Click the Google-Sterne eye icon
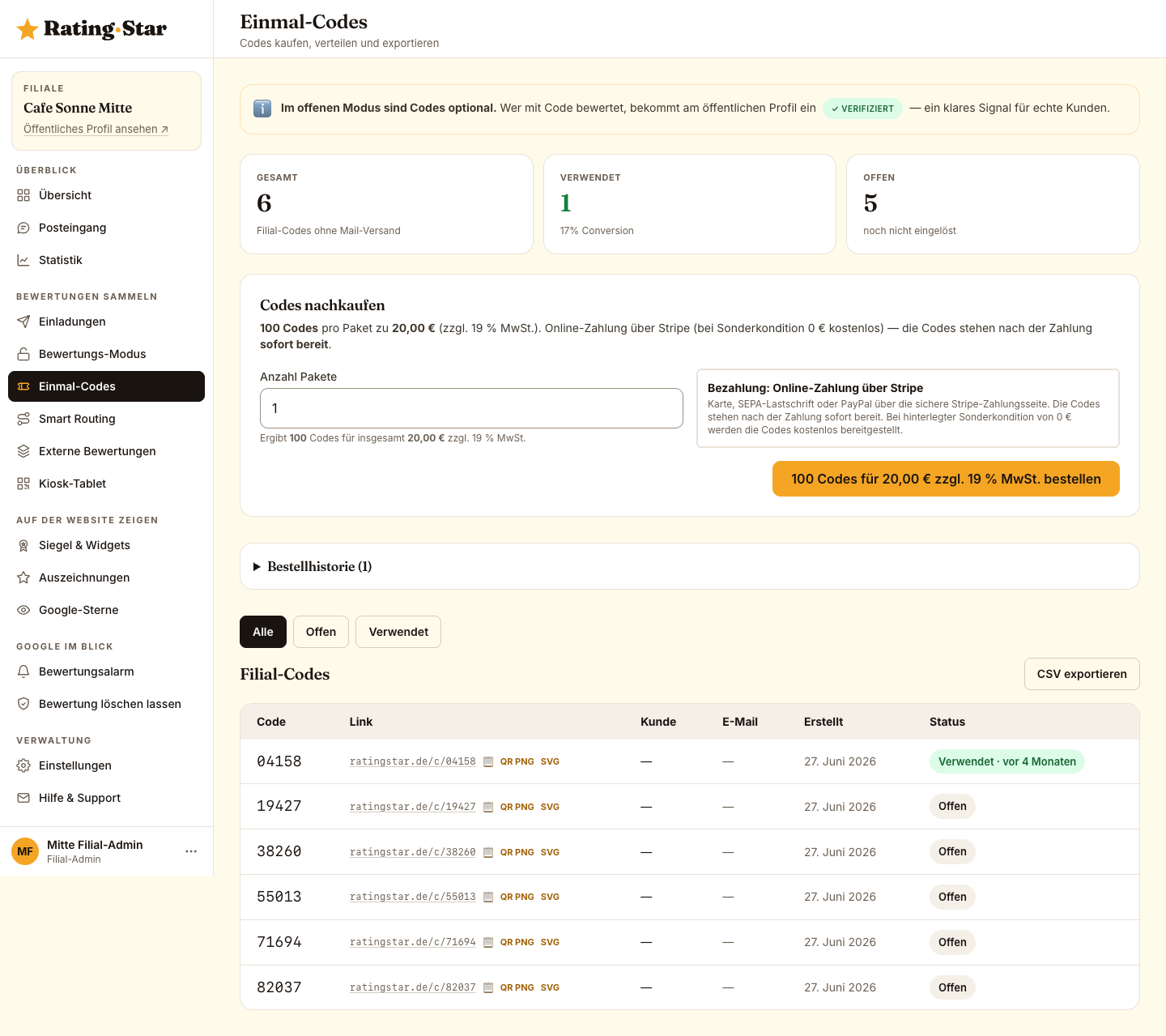This screenshot has height=1036, width=1166. (23, 610)
